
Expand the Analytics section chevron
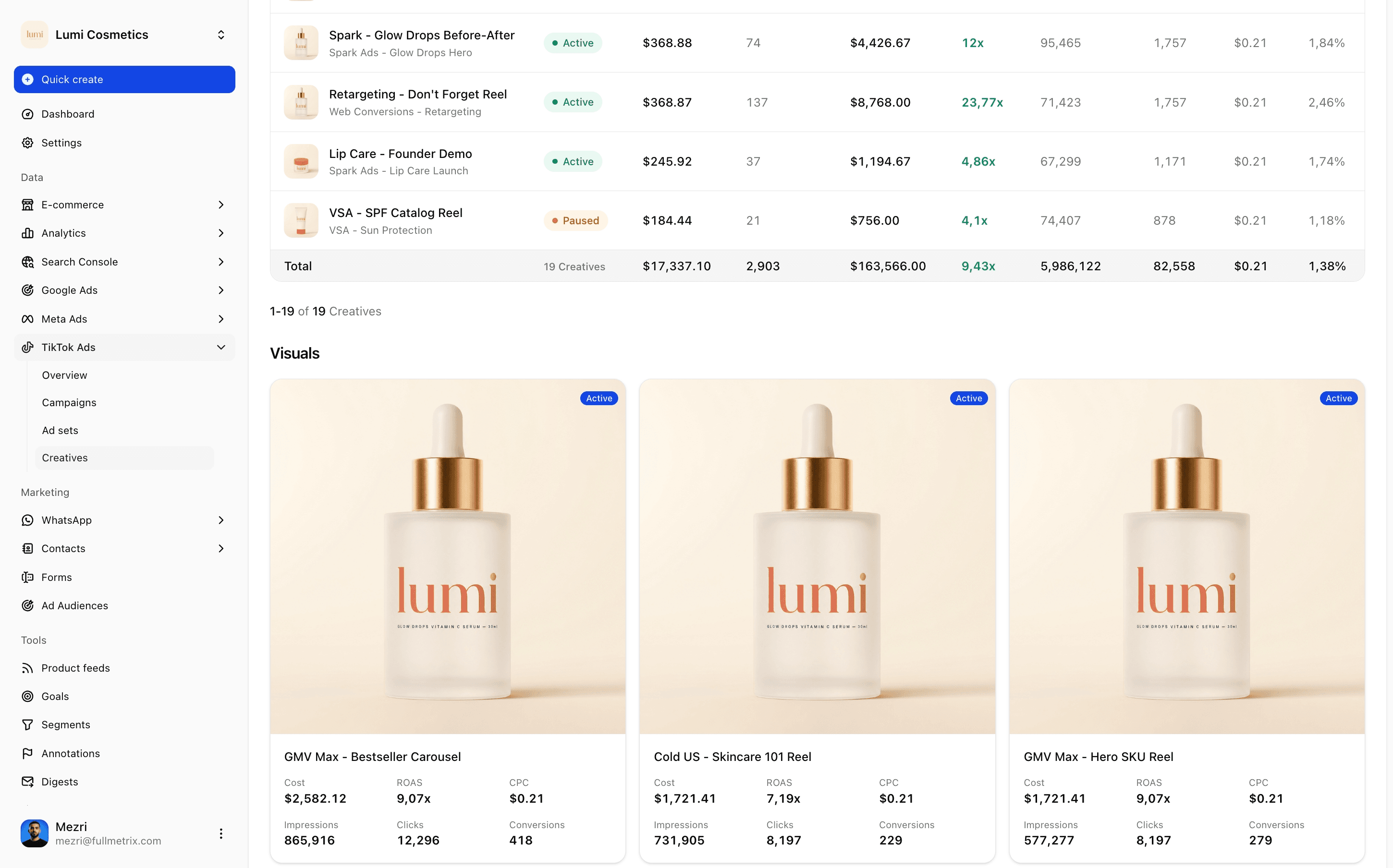(x=221, y=233)
